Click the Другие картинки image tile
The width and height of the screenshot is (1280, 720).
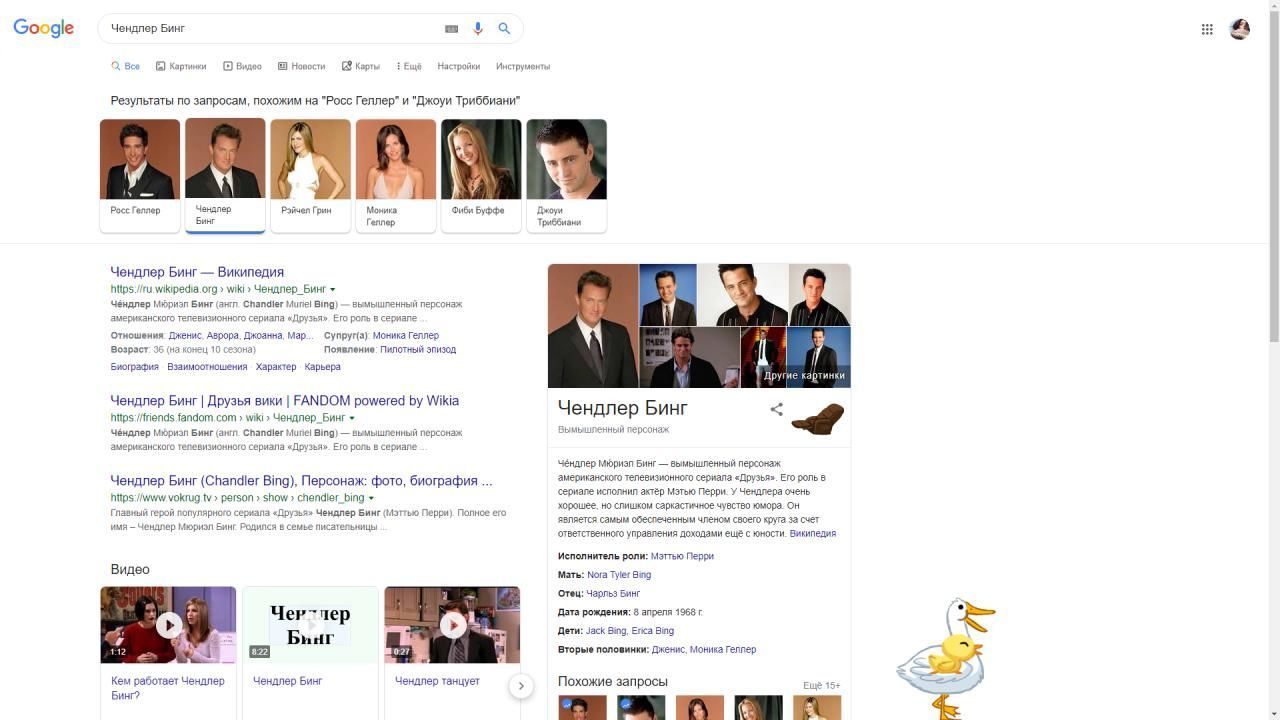click(x=819, y=357)
